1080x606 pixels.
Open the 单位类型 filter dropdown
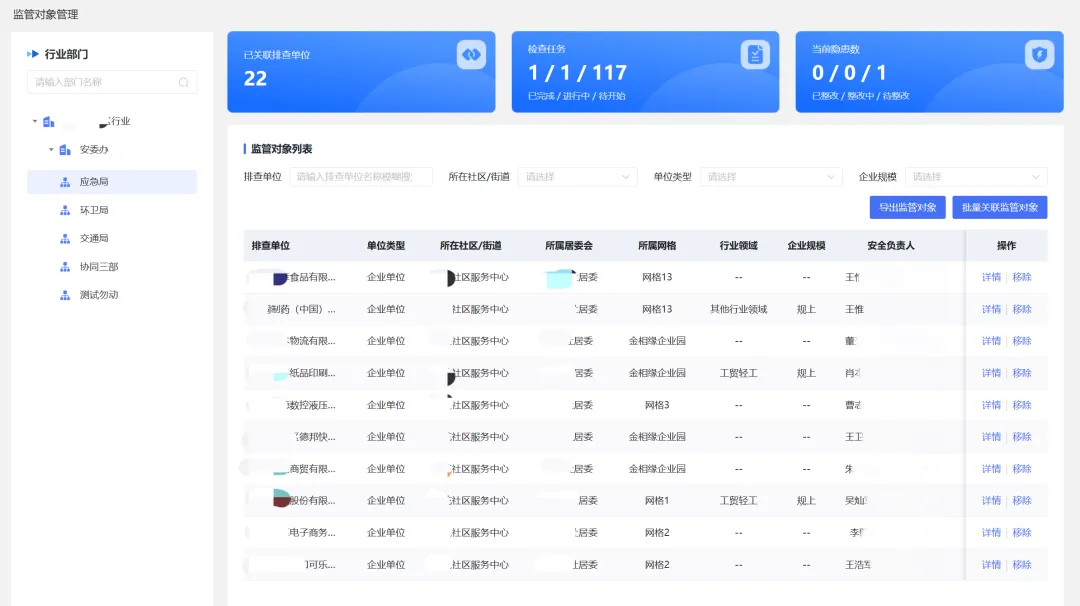[771, 177]
